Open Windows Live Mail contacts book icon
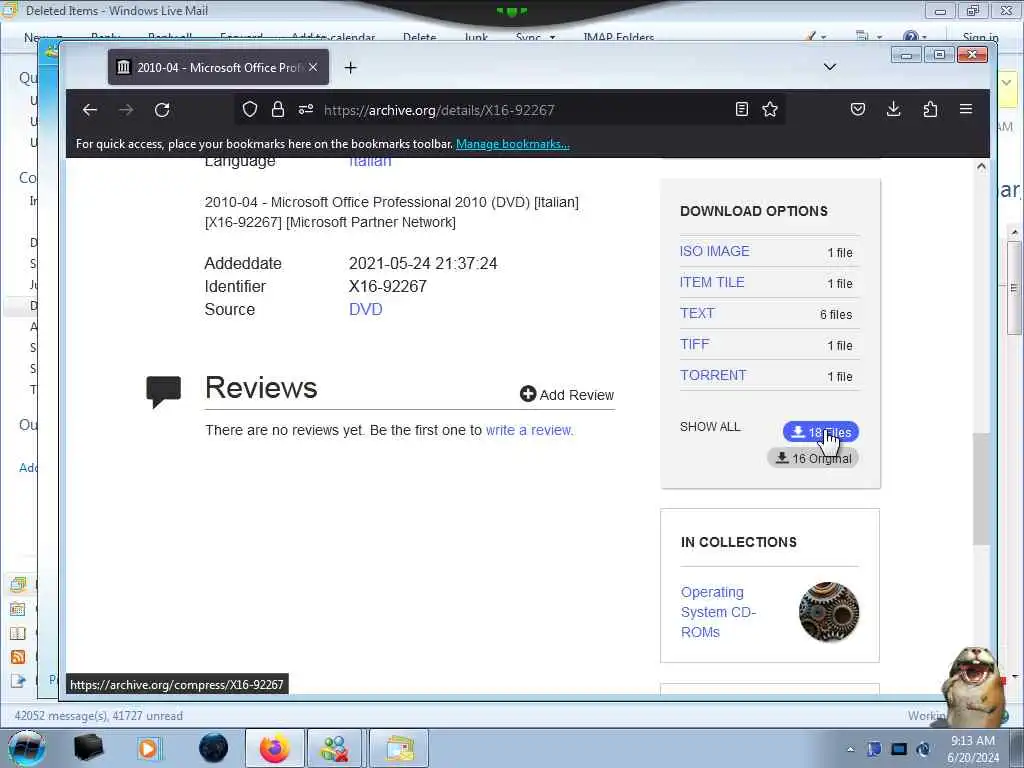Viewport: 1024px width, 768px height. click(18, 633)
